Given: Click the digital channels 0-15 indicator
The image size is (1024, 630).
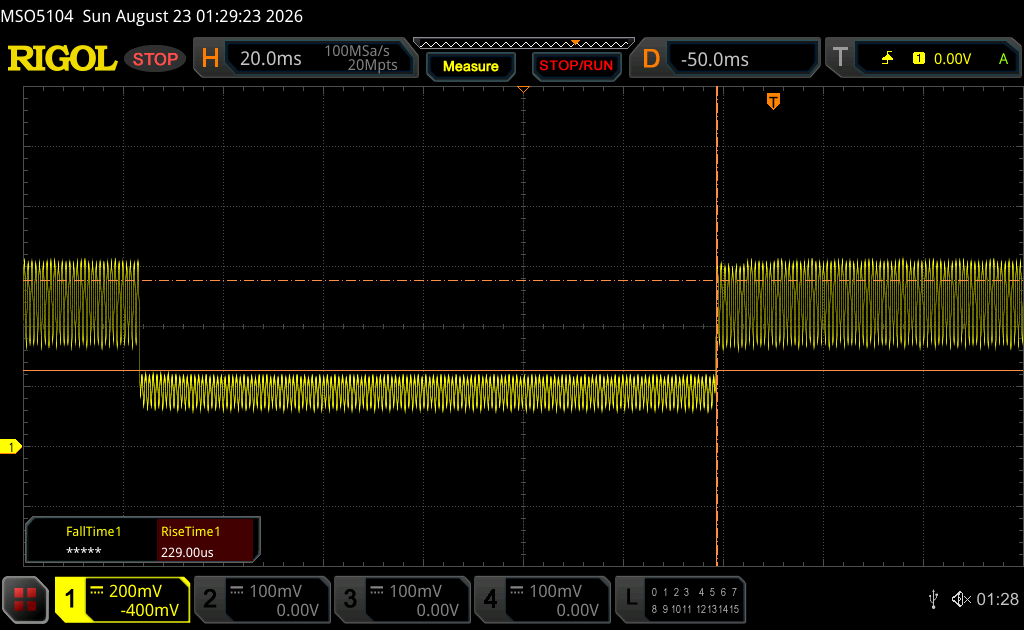Looking at the screenshot, I should pos(695,601).
